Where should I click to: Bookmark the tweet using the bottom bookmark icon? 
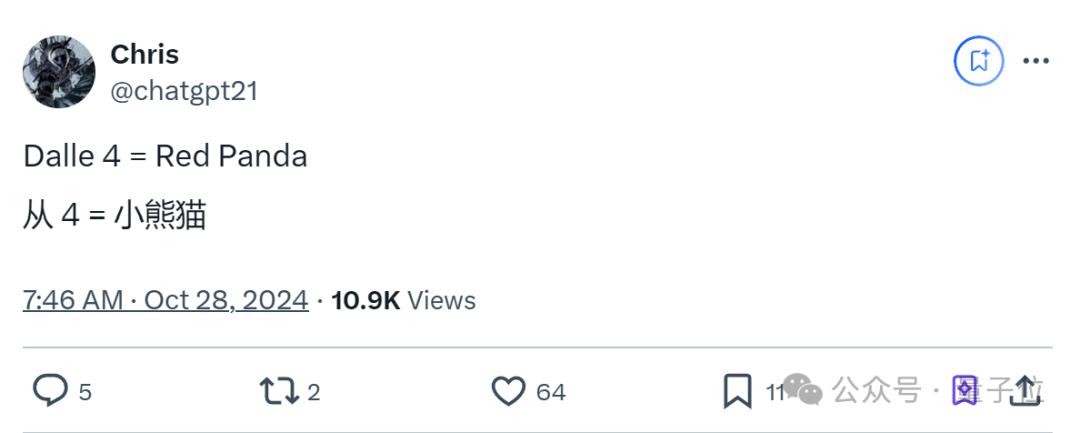[x=737, y=391]
